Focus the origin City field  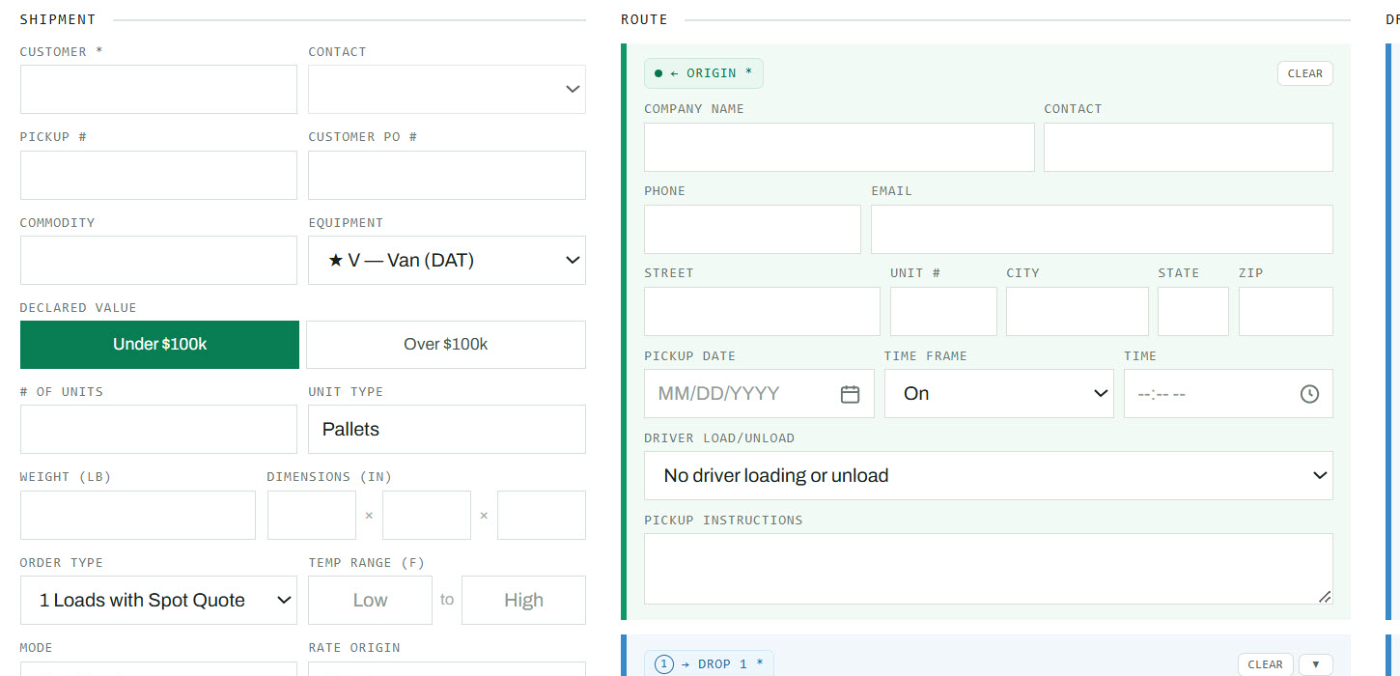pyautogui.click(x=1077, y=311)
